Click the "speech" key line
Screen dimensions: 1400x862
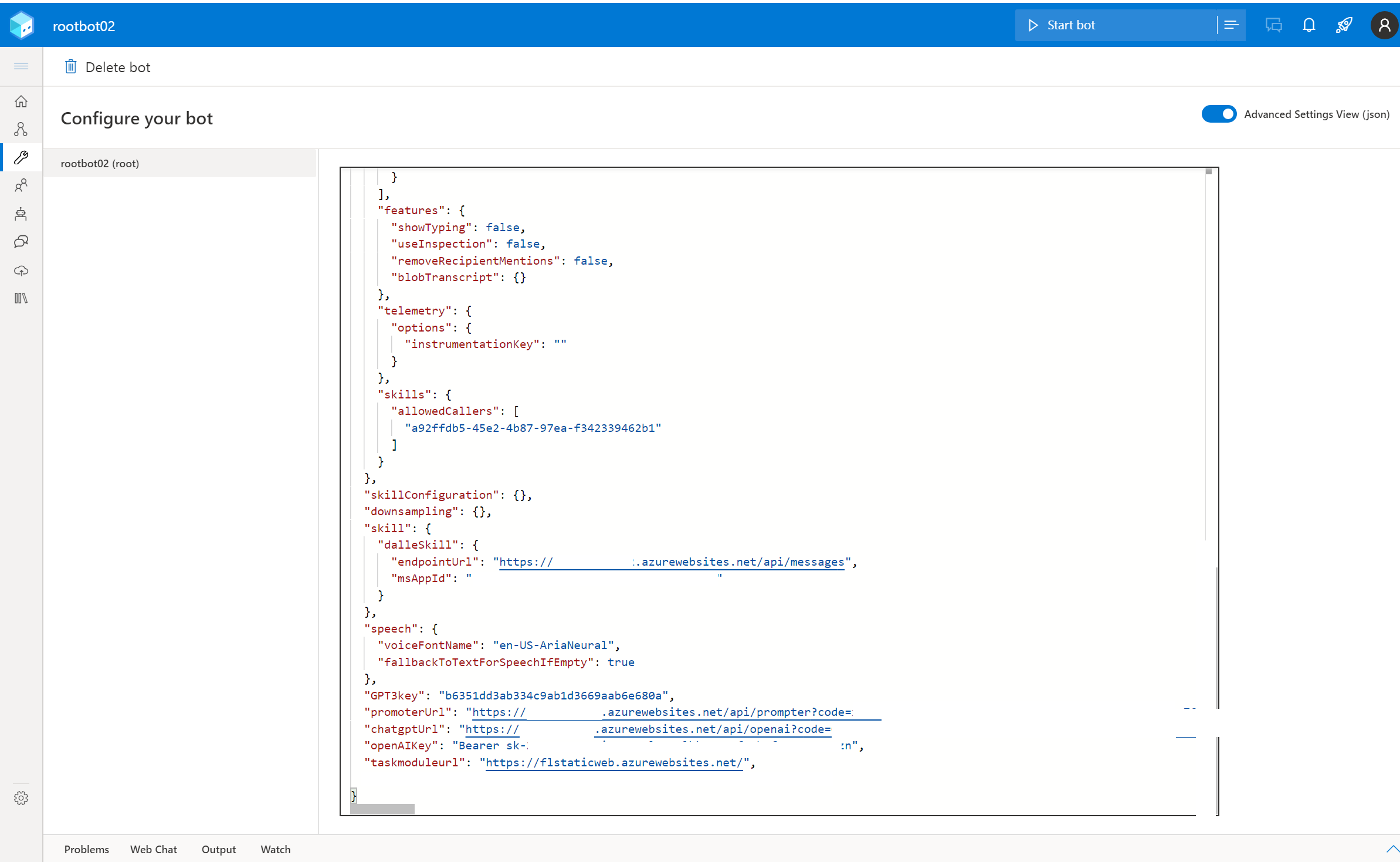[x=401, y=629]
